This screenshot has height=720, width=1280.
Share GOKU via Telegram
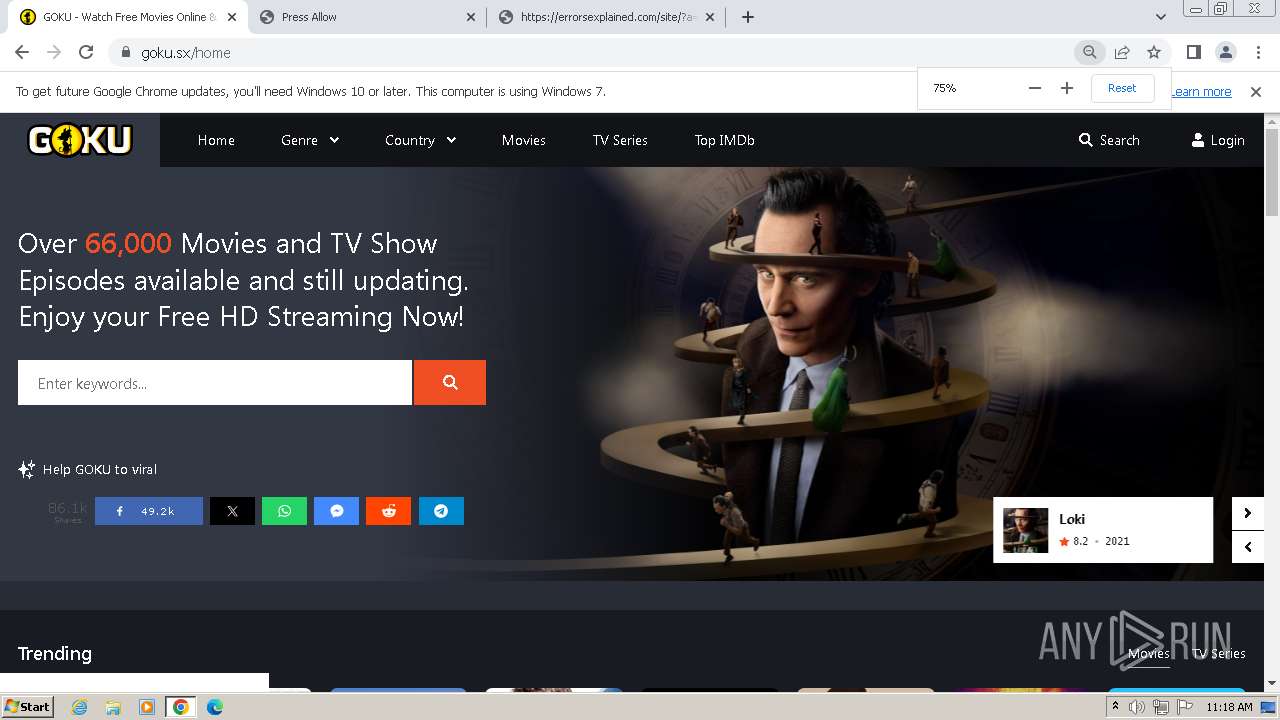click(x=441, y=511)
